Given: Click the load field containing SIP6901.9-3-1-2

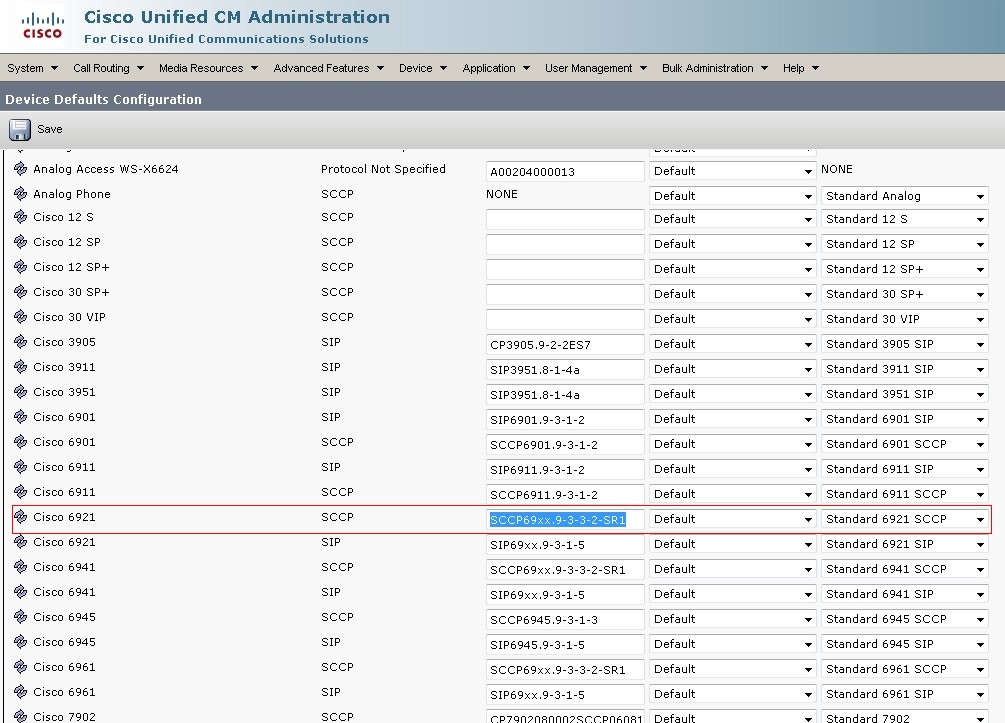Looking at the screenshot, I should pos(565,419).
